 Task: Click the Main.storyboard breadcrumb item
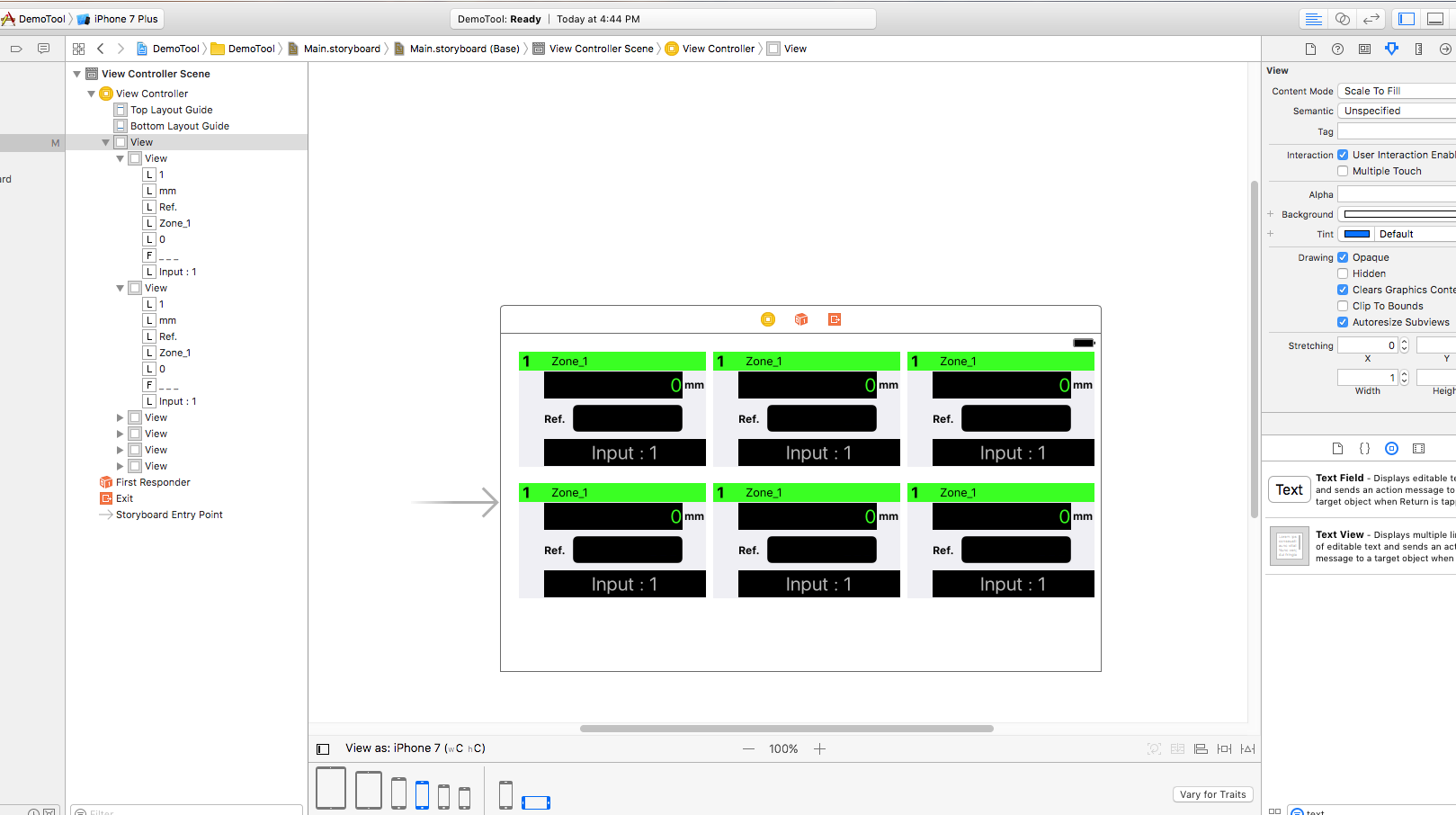(335, 49)
